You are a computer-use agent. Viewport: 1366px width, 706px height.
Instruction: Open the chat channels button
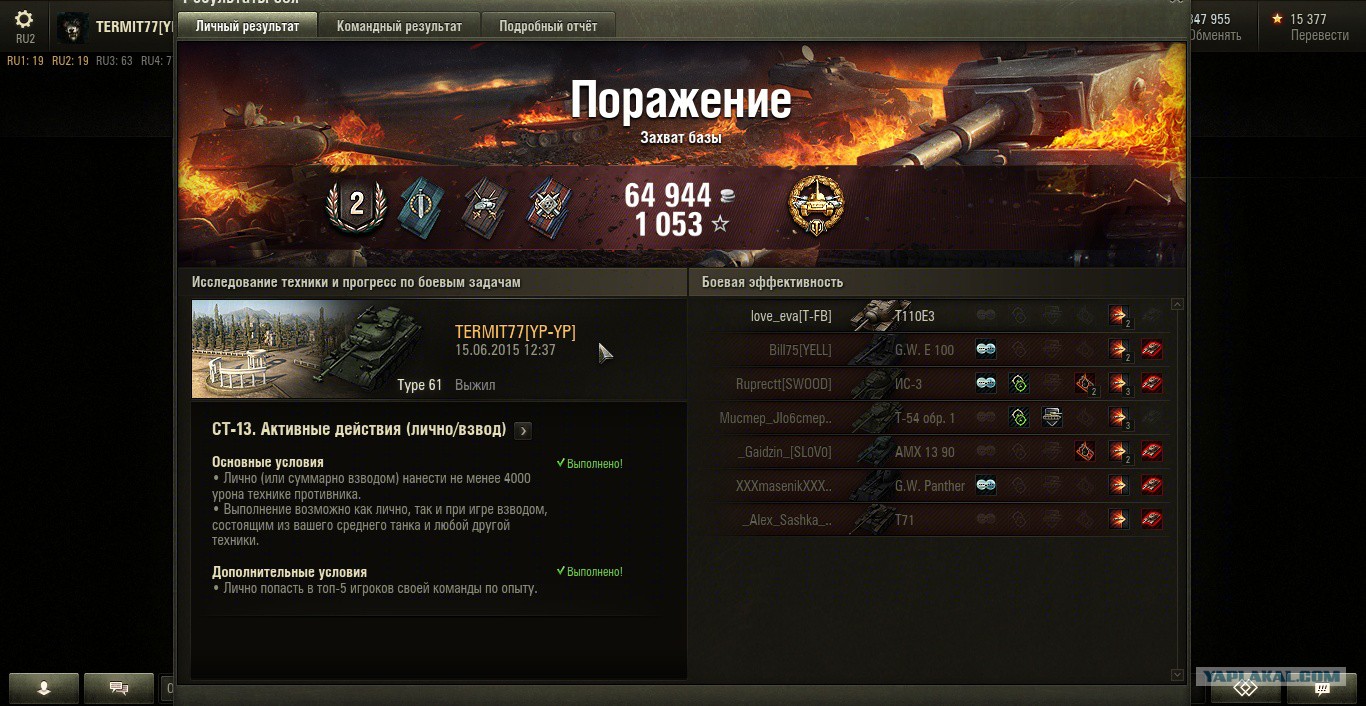[119, 688]
